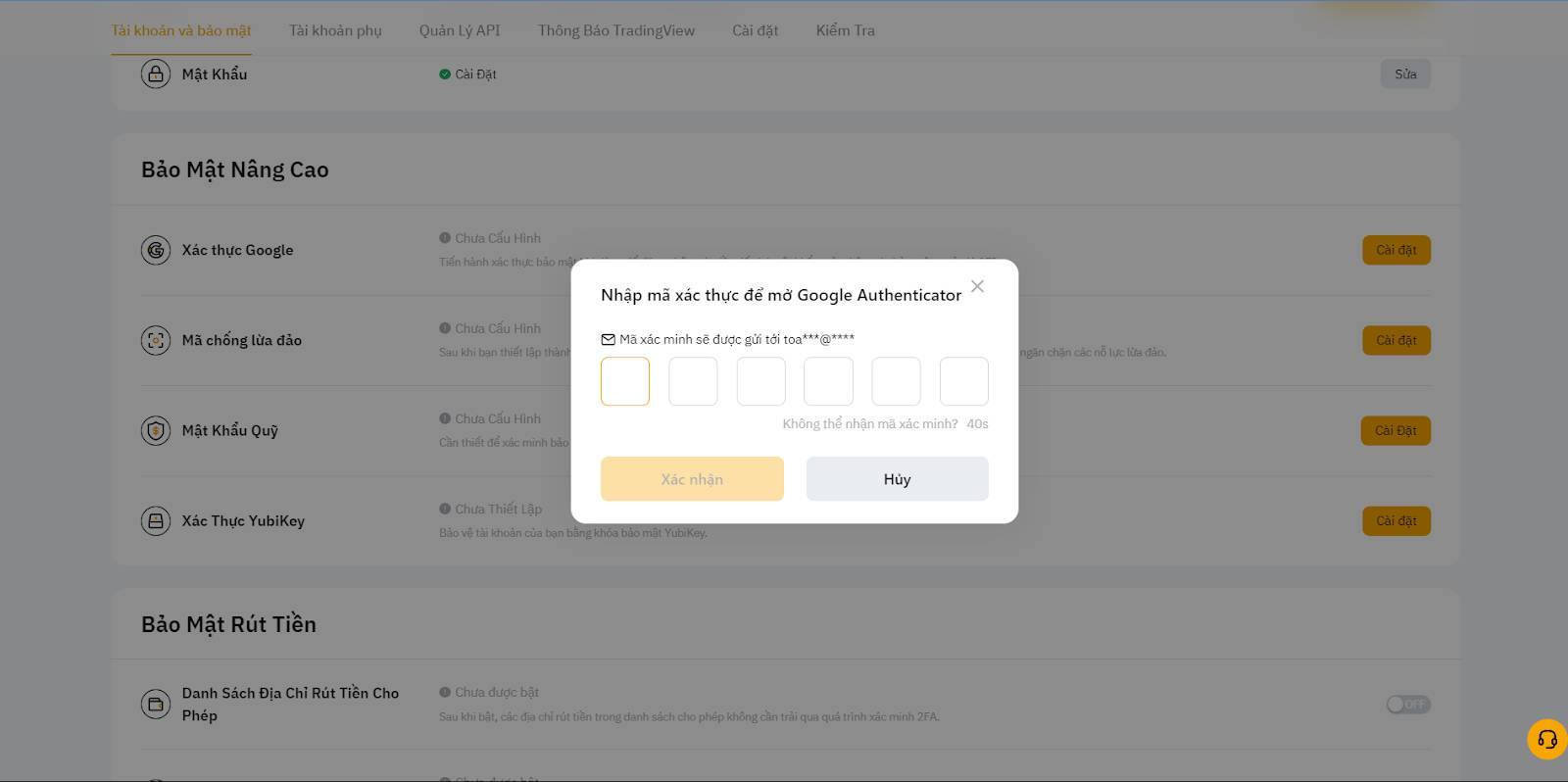Switch to the Tài khoản phụ tab
The width and height of the screenshot is (1568, 782).
point(335,30)
